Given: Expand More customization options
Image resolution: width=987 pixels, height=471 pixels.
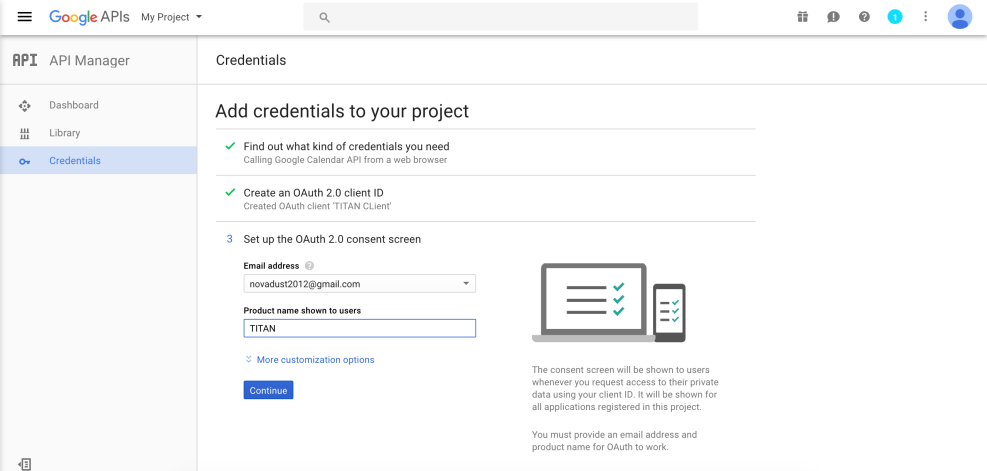Looking at the screenshot, I should pos(309,360).
